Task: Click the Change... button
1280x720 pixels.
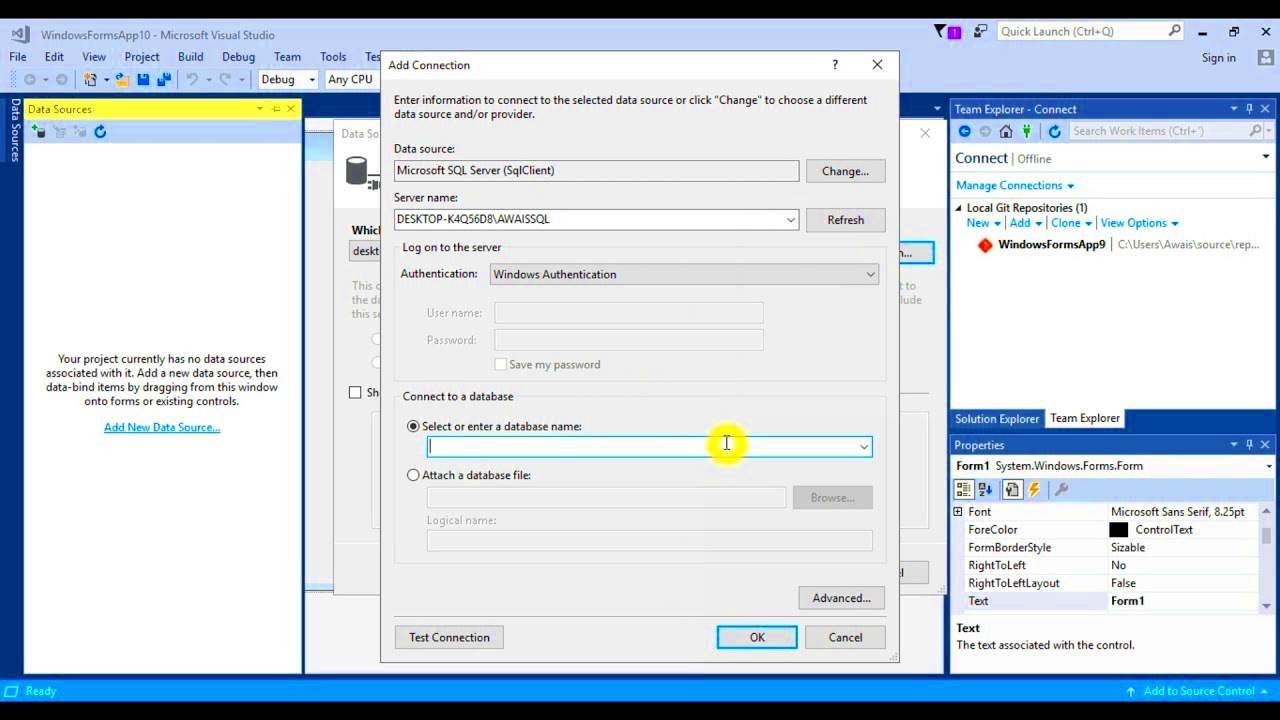Action: (x=845, y=171)
